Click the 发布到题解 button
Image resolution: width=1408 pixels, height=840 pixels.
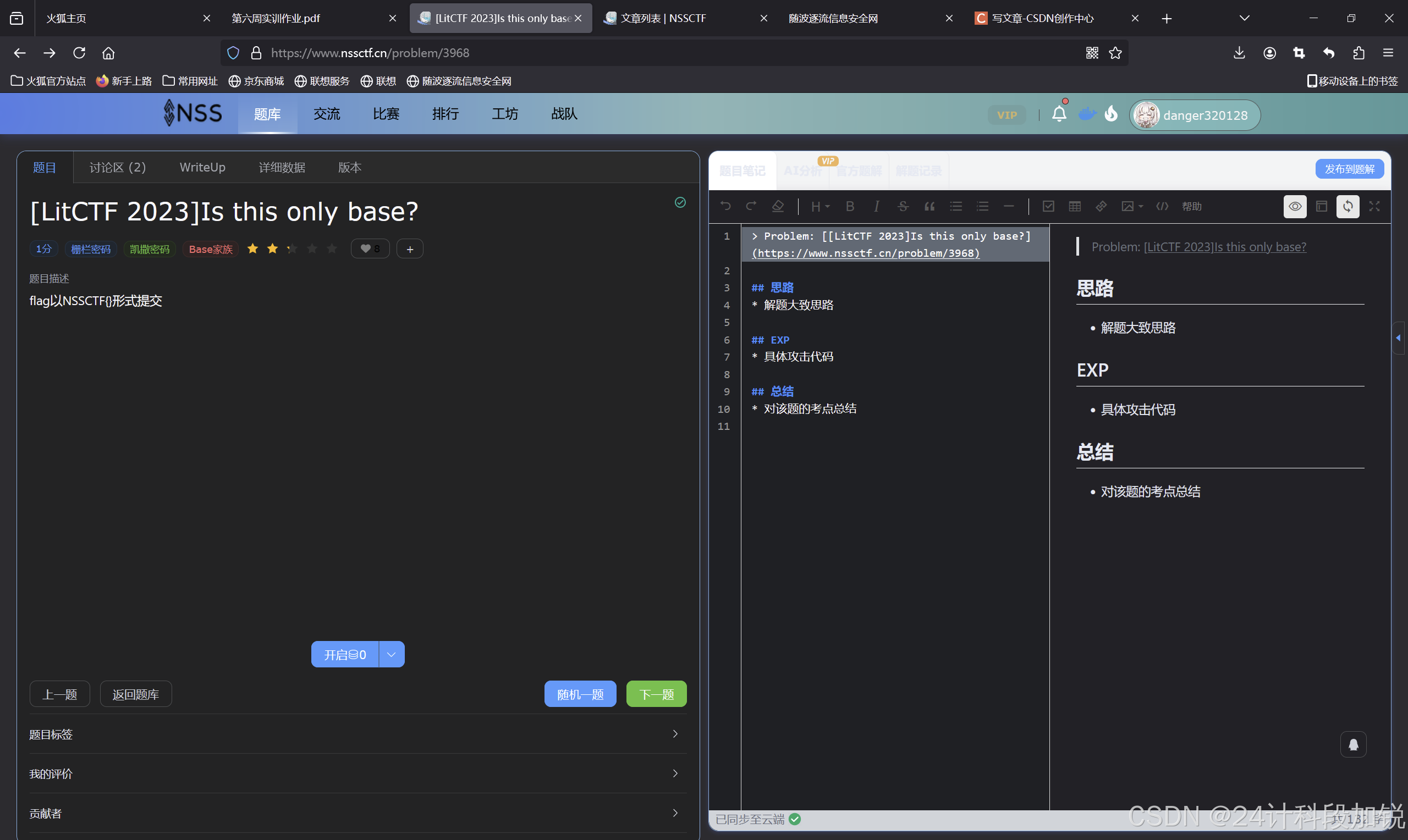pos(1349,169)
